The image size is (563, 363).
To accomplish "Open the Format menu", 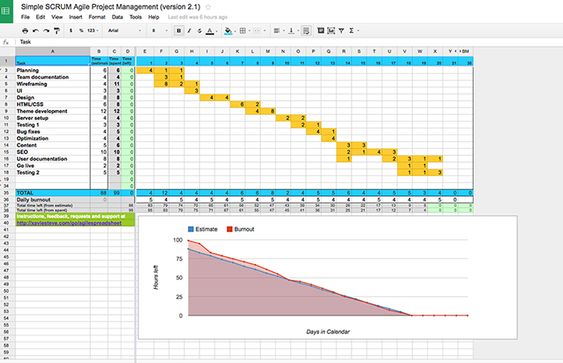I will click(97, 17).
